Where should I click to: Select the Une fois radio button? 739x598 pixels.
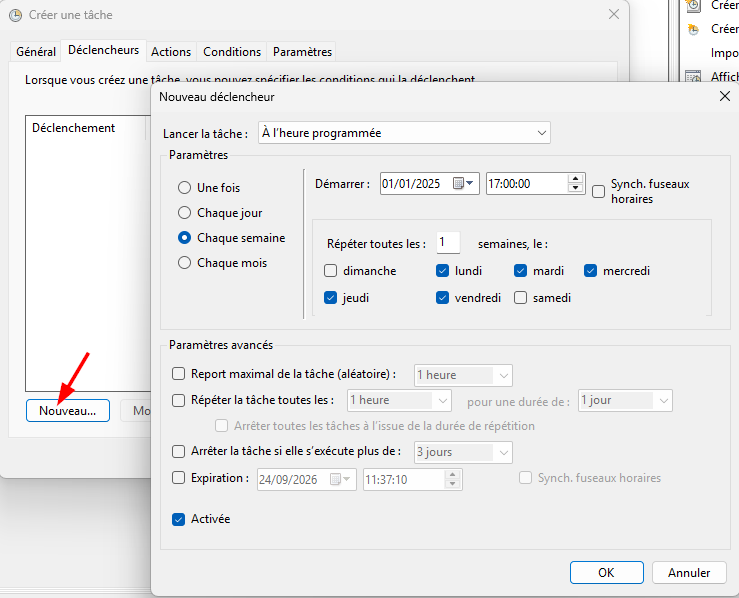[x=184, y=188]
